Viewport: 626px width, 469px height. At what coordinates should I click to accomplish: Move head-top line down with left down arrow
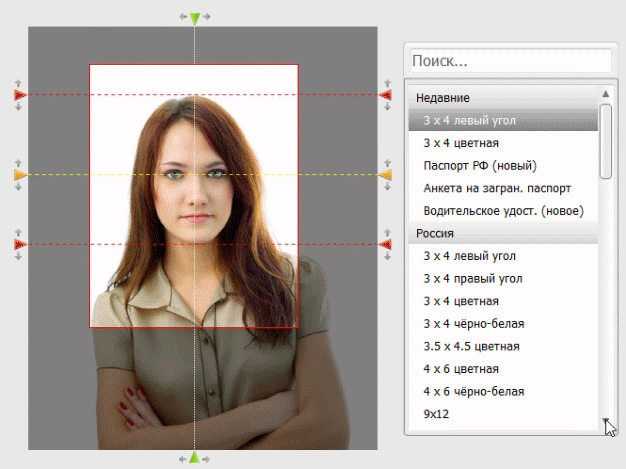(18, 107)
